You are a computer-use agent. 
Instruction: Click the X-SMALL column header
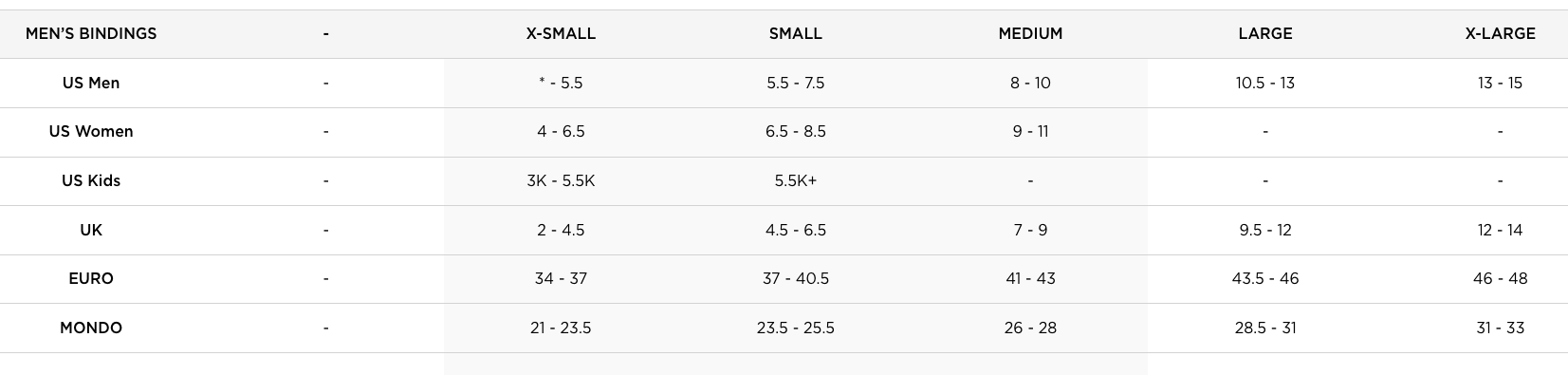tap(561, 33)
